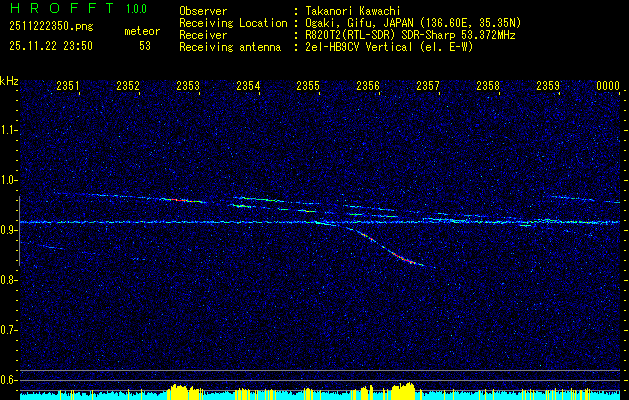
Task: Click the timestamp 25.11.22 23:50
Action: click(51, 46)
